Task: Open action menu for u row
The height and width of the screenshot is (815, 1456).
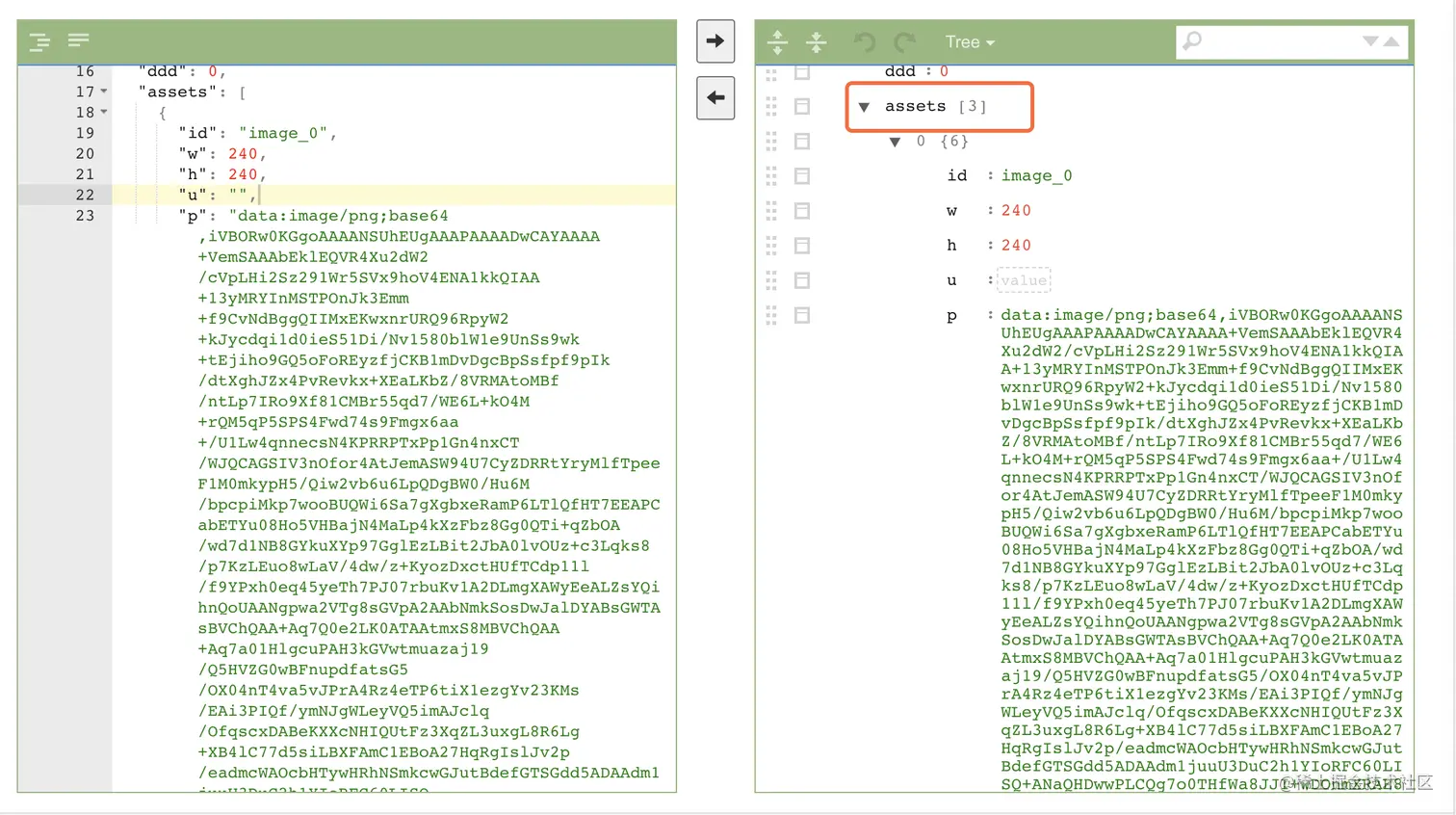Action: [x=802, y=279]
